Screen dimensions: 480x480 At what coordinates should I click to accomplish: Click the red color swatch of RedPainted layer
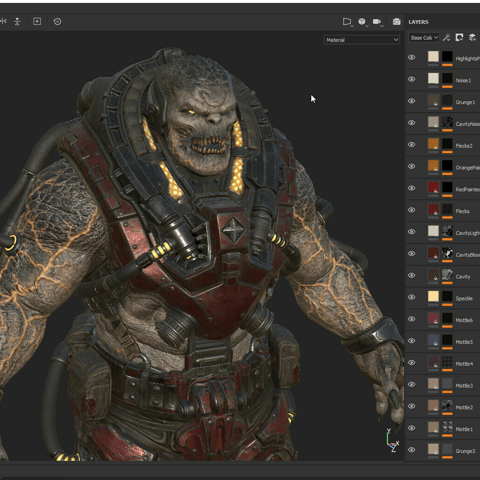[433, 187]
